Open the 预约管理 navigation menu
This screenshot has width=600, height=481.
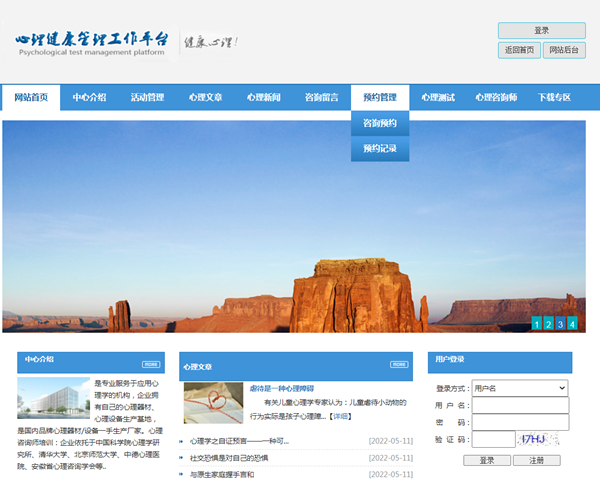tap(380, 98)
